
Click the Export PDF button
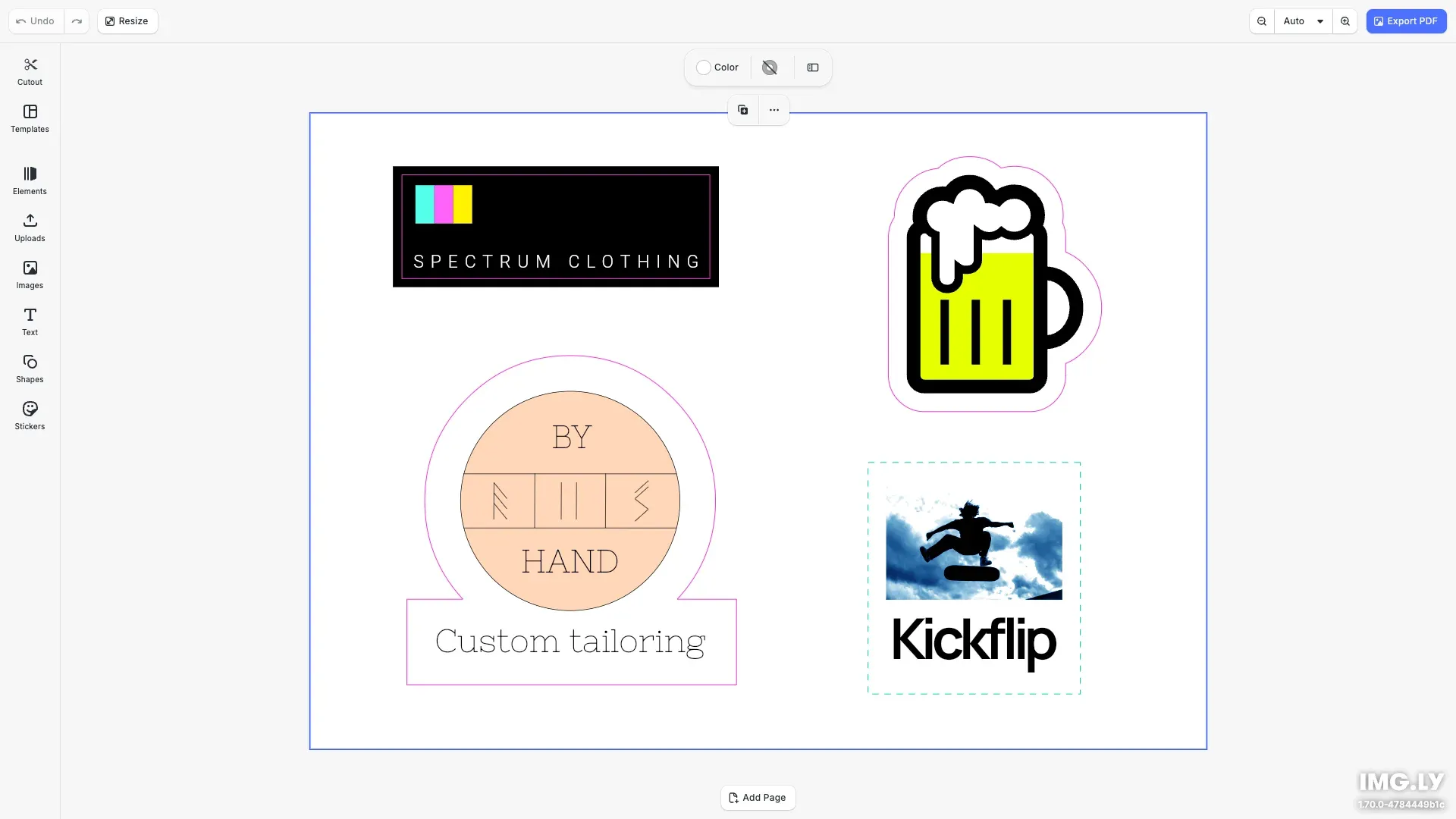click(x=1406, y=21)
